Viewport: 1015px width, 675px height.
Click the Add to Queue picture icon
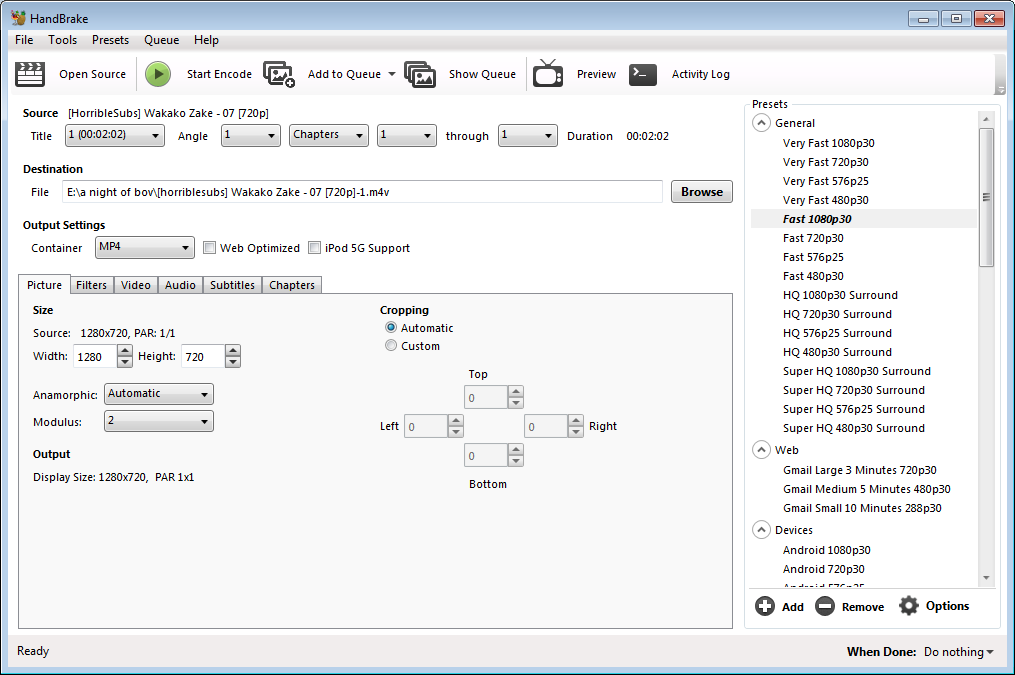pyautogui.click(x=279, y=74)
